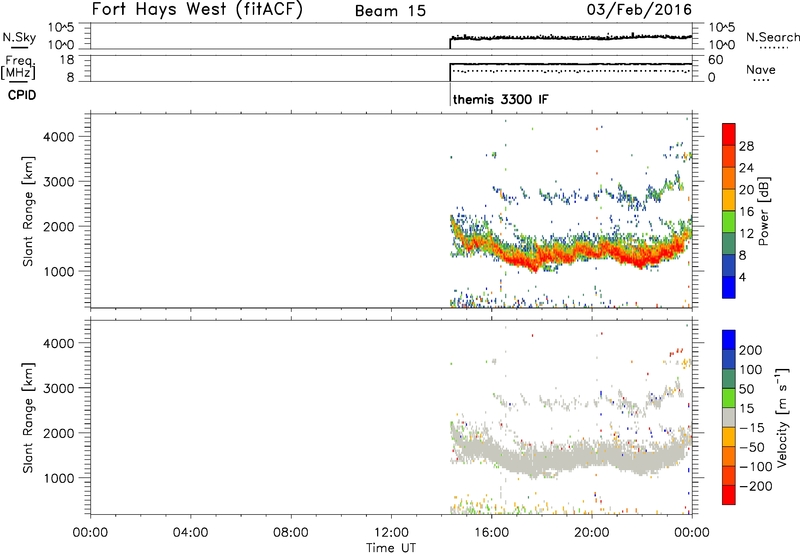This screenshot has width=800, height=554.
Task: Click the 'N.Search' legend label
Action: pos(772,37)
